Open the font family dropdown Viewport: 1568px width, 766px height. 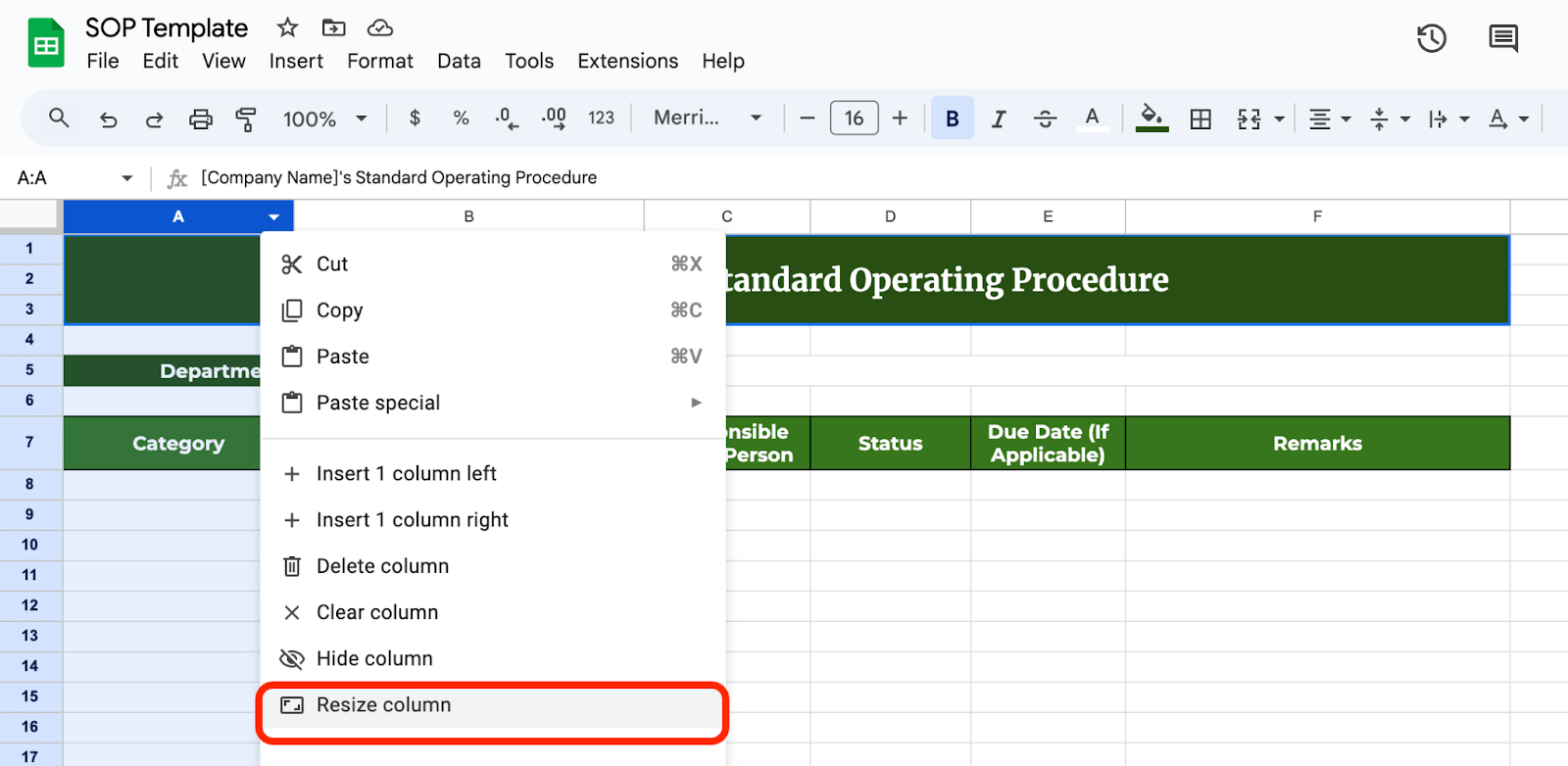point(707,118)
